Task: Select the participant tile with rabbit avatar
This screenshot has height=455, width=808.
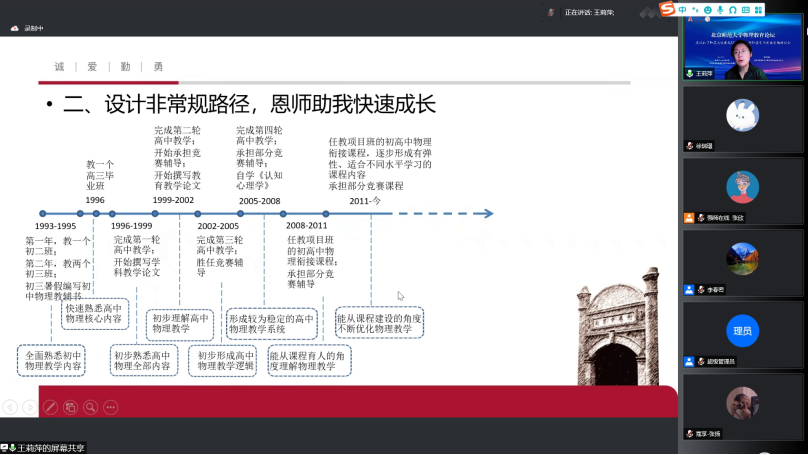Action: tap(743, 118)
